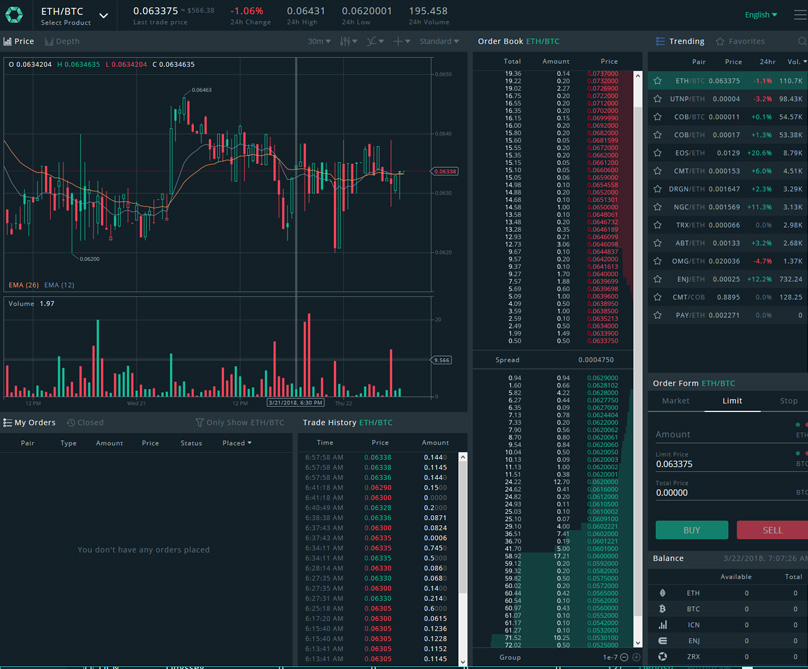808x669 pixels.
Task: Click the Amount input field
Action: (731, 434)
